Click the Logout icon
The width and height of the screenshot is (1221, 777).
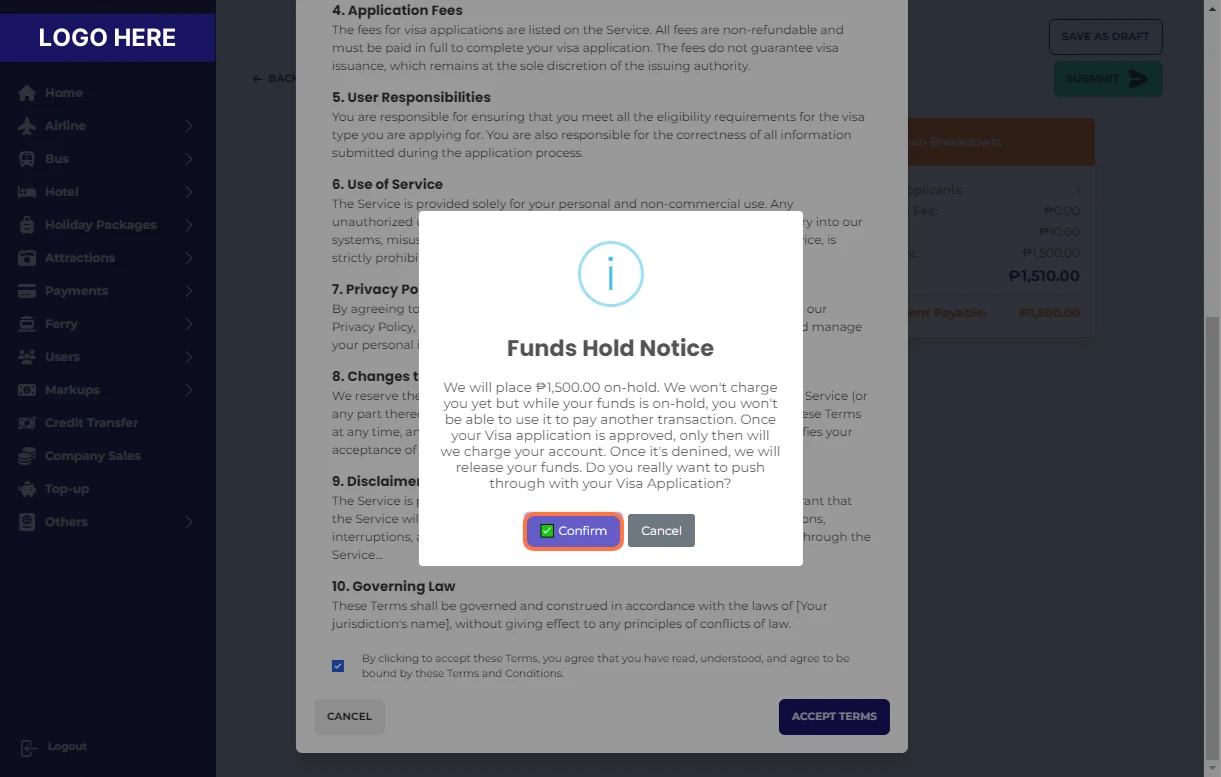(28, 747)
